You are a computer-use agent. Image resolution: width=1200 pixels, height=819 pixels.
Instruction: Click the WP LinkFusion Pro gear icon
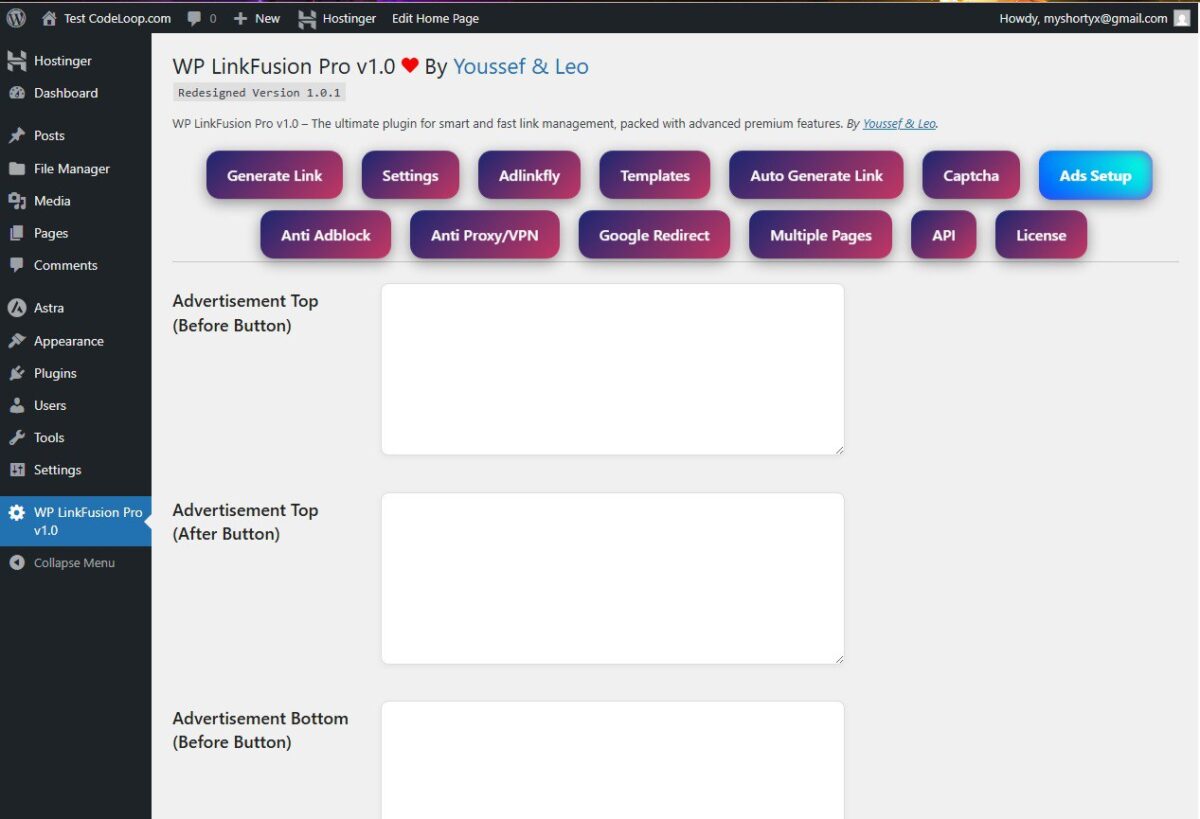(17, 512)
